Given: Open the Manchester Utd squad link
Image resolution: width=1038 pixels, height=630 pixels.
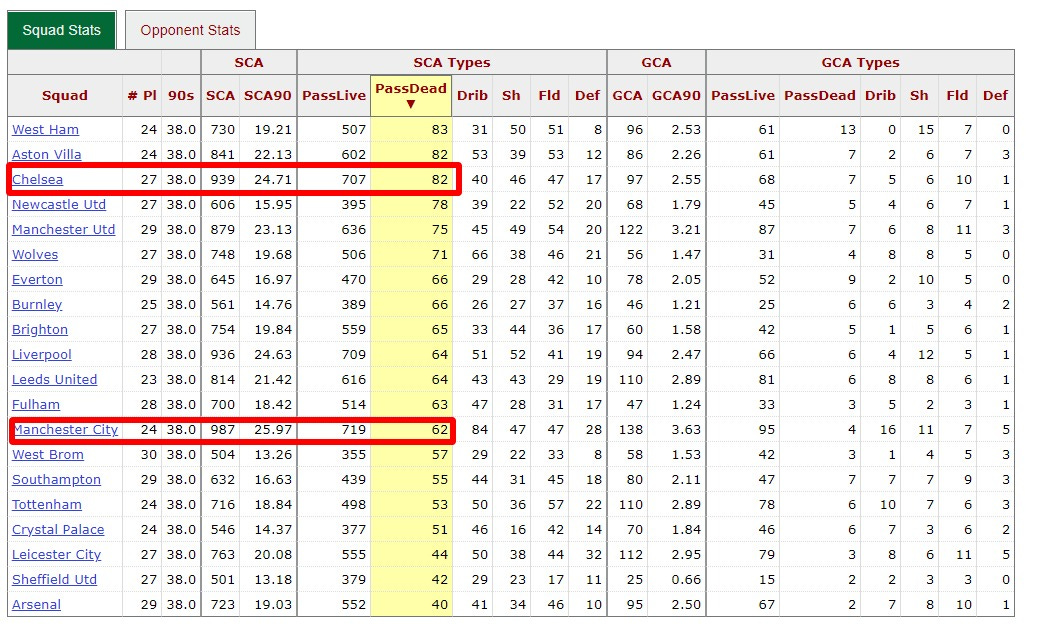Looking at the screenshot, I should [64, 230].
